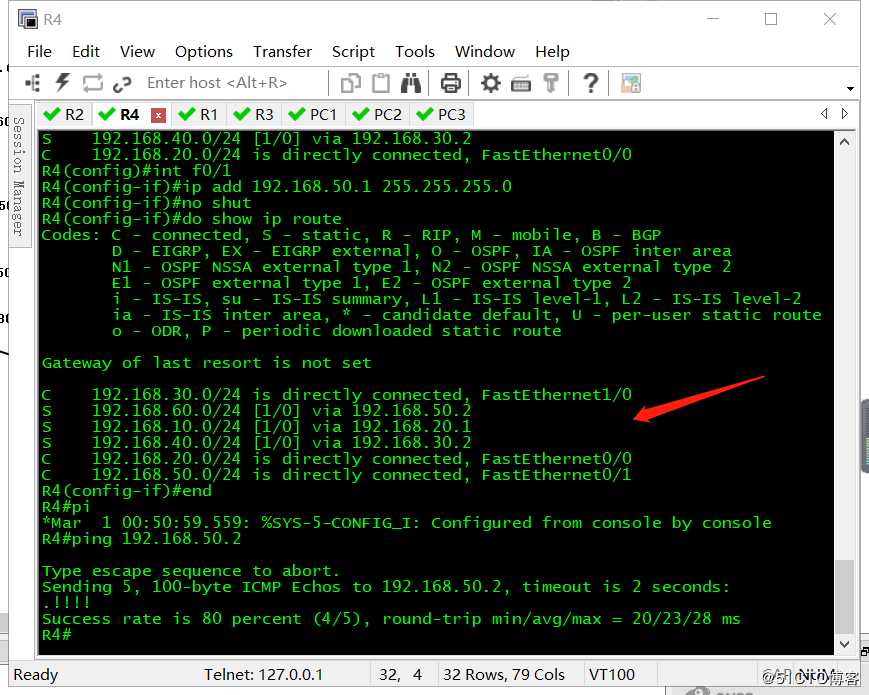Switch to the R1 session tab
Viewport: 869px width, 695px height.
click(198, 115)
